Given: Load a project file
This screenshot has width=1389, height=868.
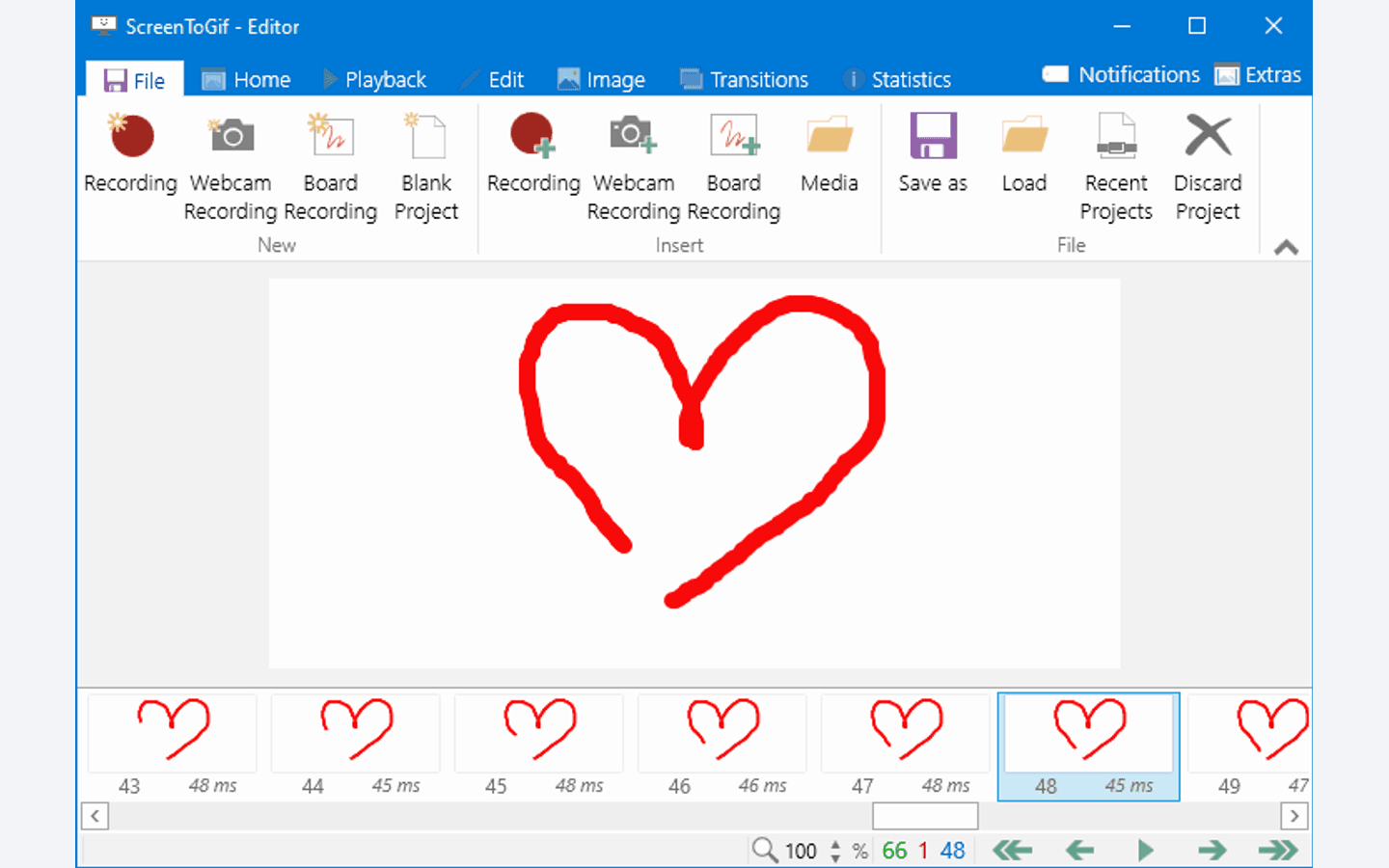Looking at the screenshot, I should coord(1024,154).
